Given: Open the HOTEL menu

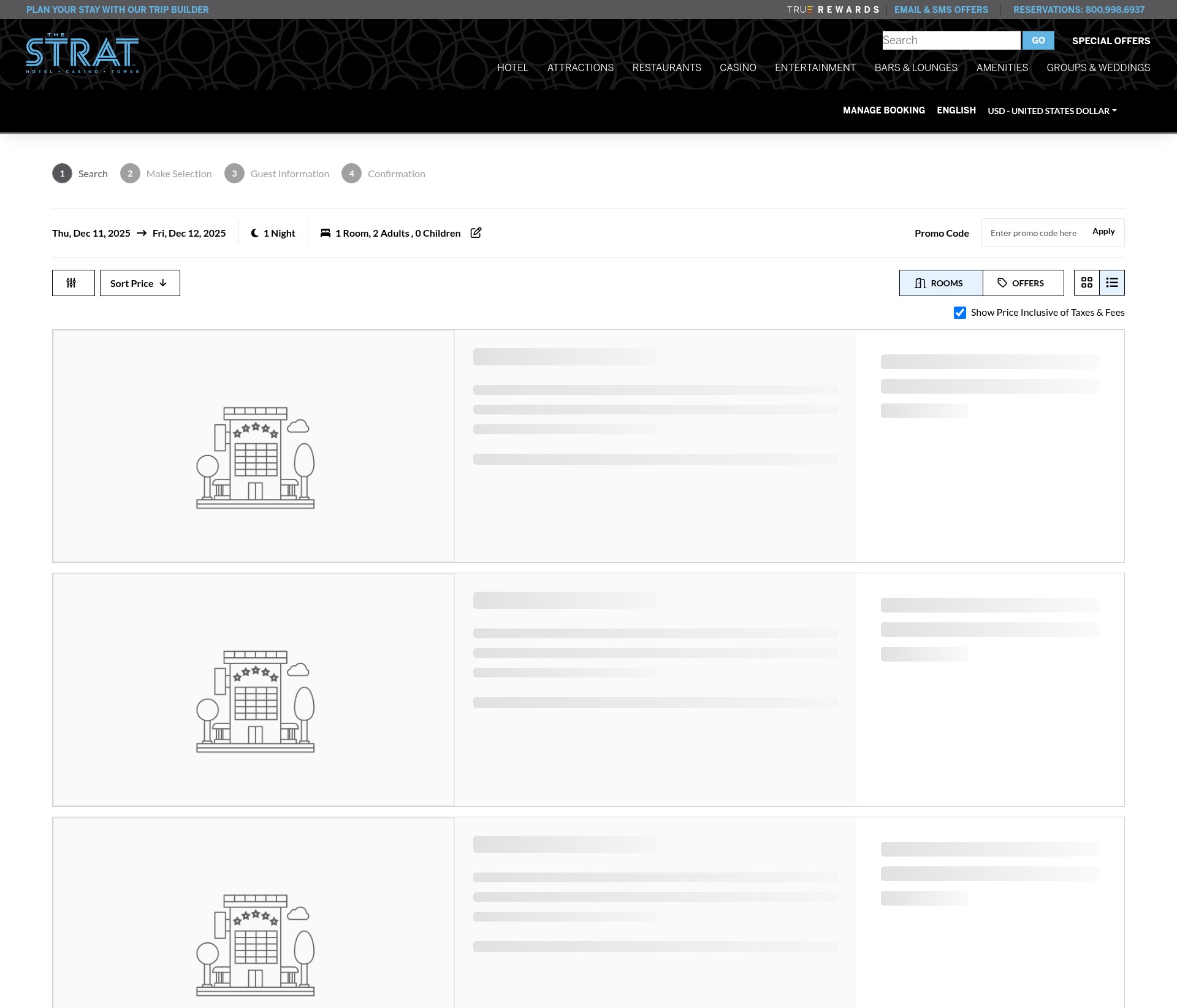Looking at the screenshot, I should click(x=512, y=67).
